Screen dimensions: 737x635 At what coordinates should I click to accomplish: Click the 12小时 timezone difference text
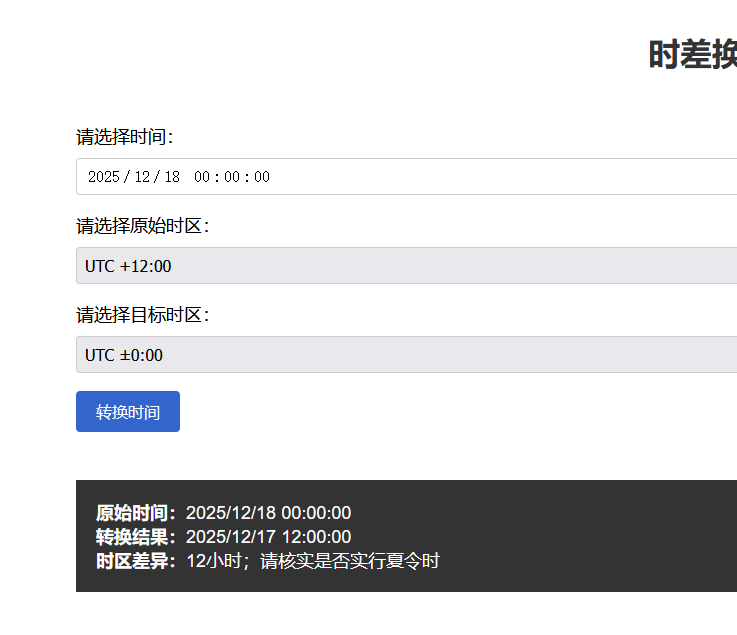pos(214,561)
